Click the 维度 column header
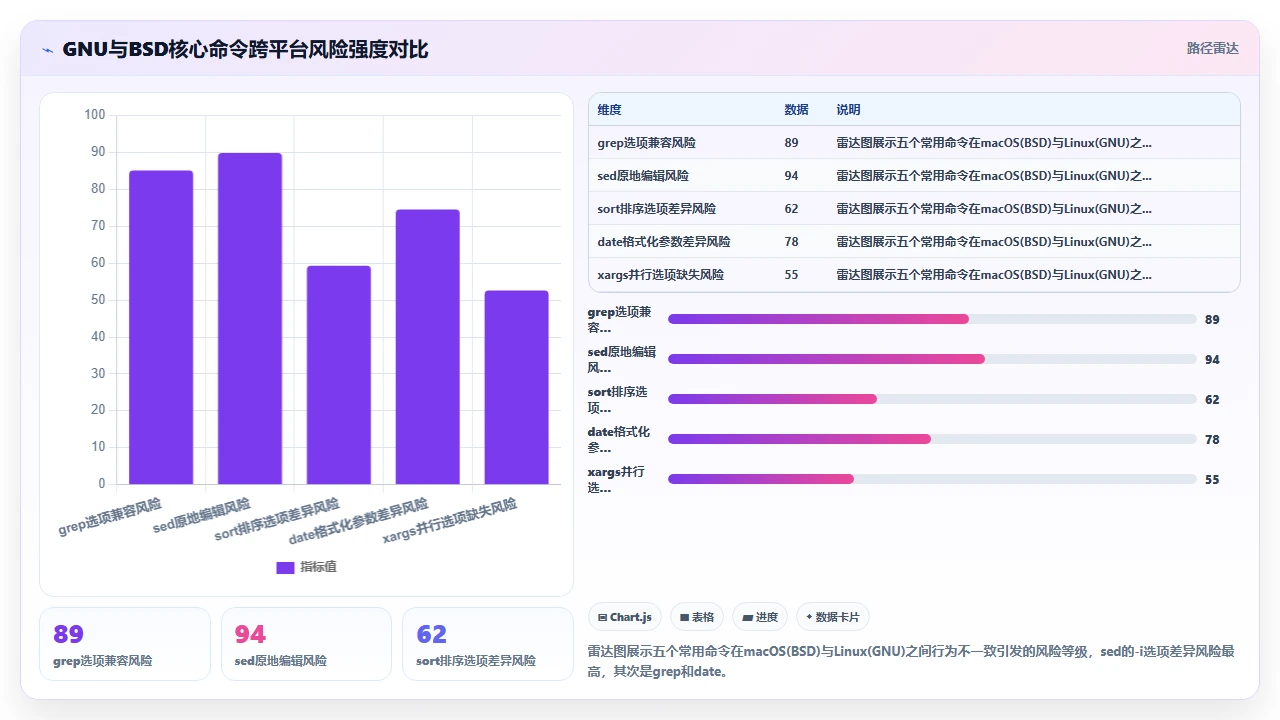 pos(609,110)
